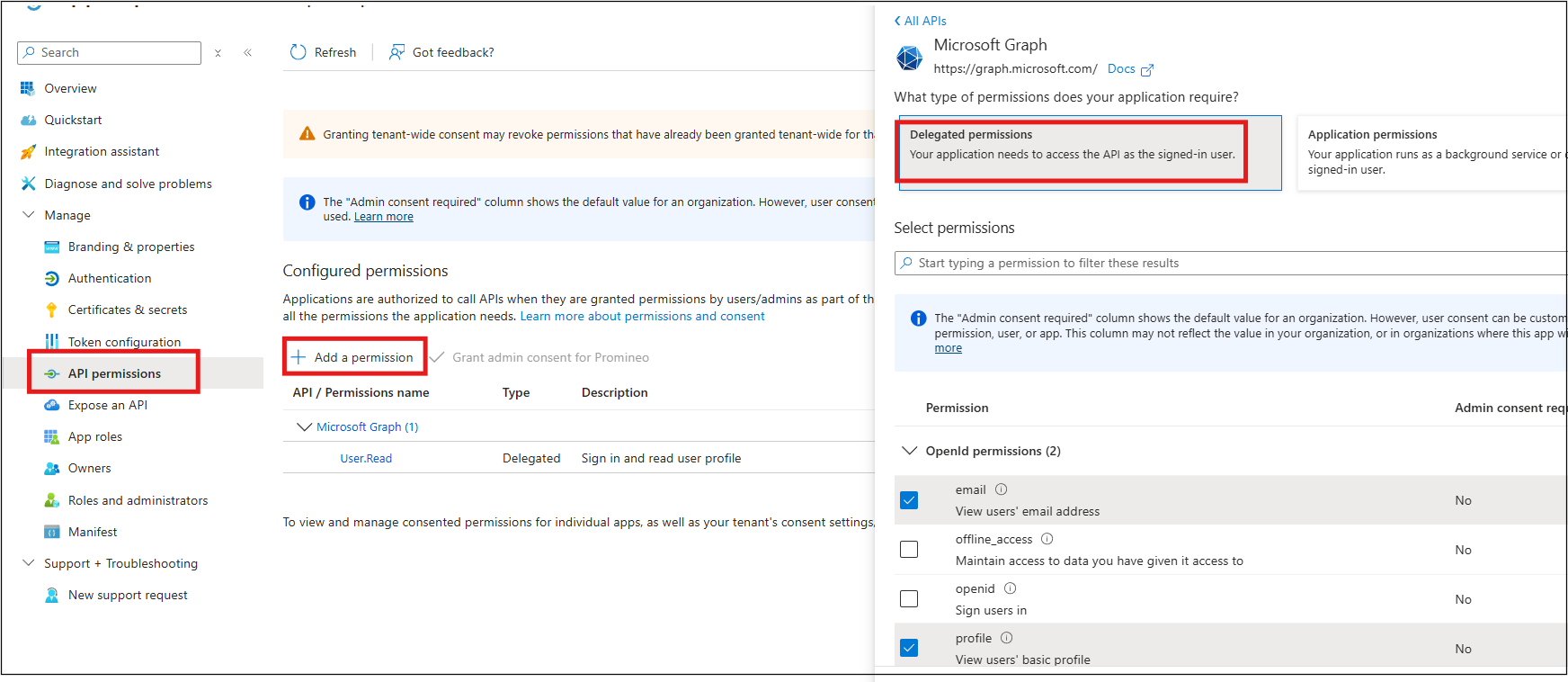Viewport: 1568px width, 682px height.
Task: Click the App roles grid icon
Action: tap(52, 436)
